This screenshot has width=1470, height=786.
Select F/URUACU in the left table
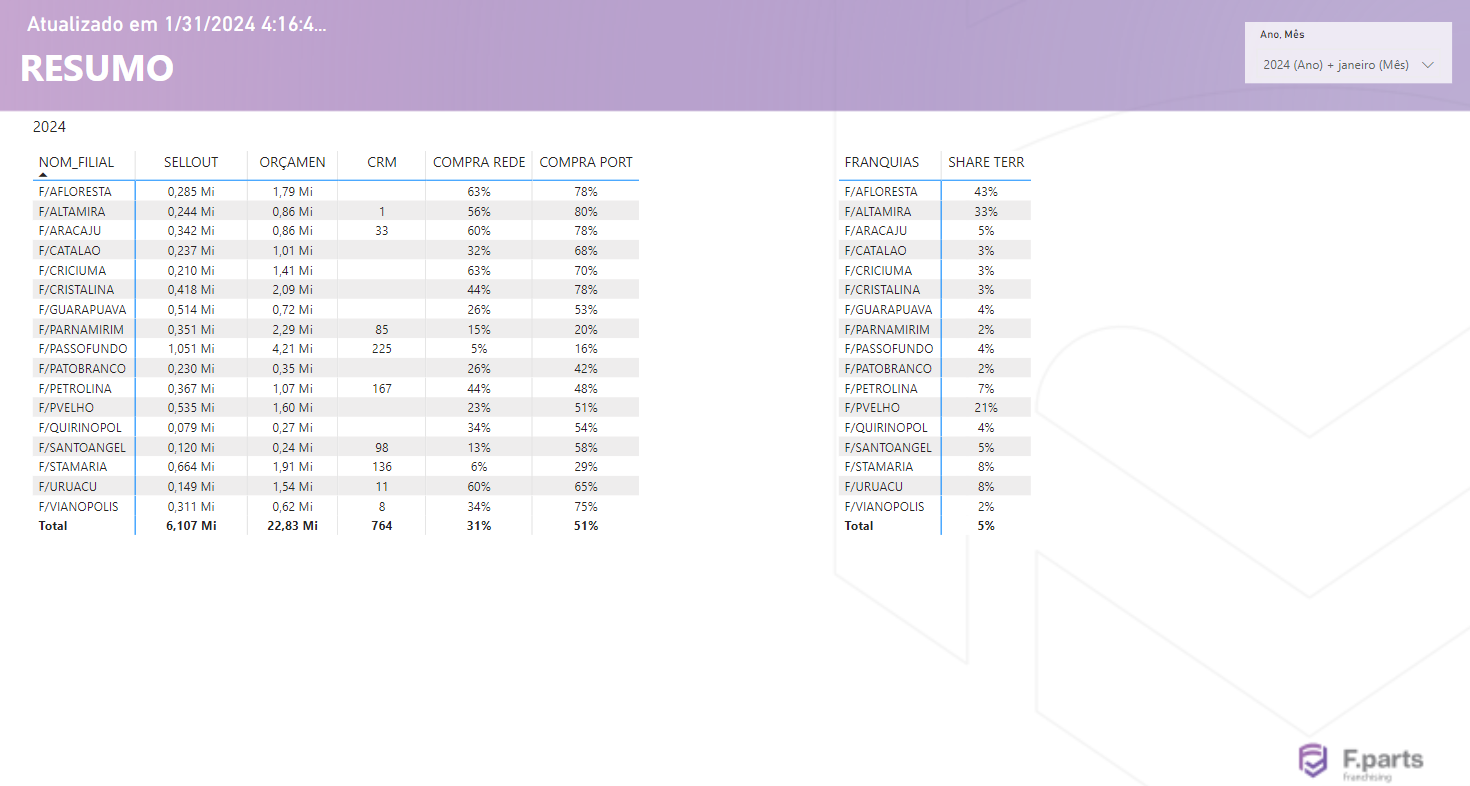click(x=68, y=486)
